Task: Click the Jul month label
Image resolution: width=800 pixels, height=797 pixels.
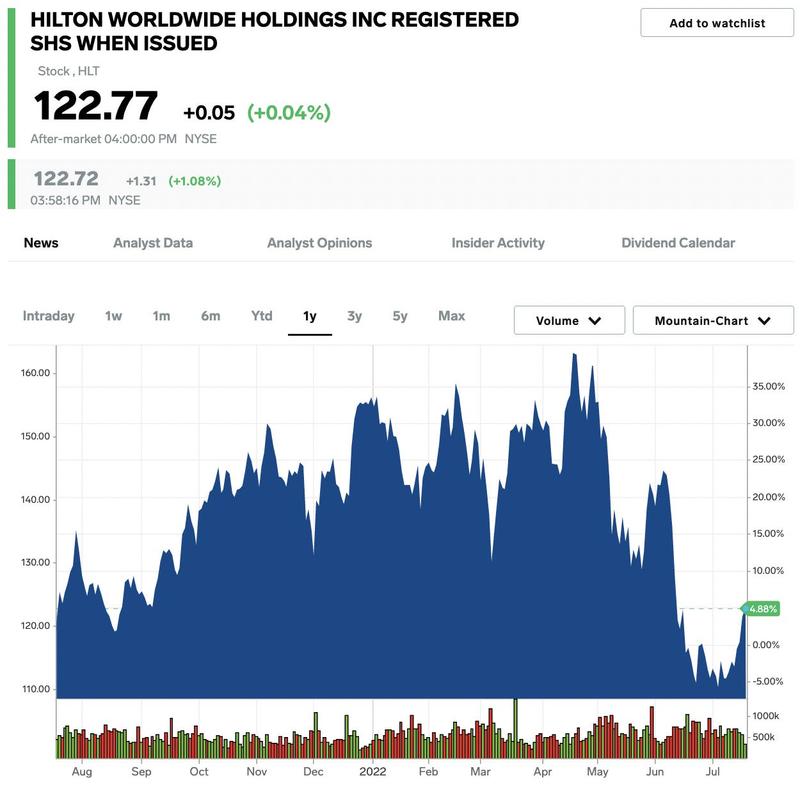Action: pyautogui.click(x=713, y=771)
